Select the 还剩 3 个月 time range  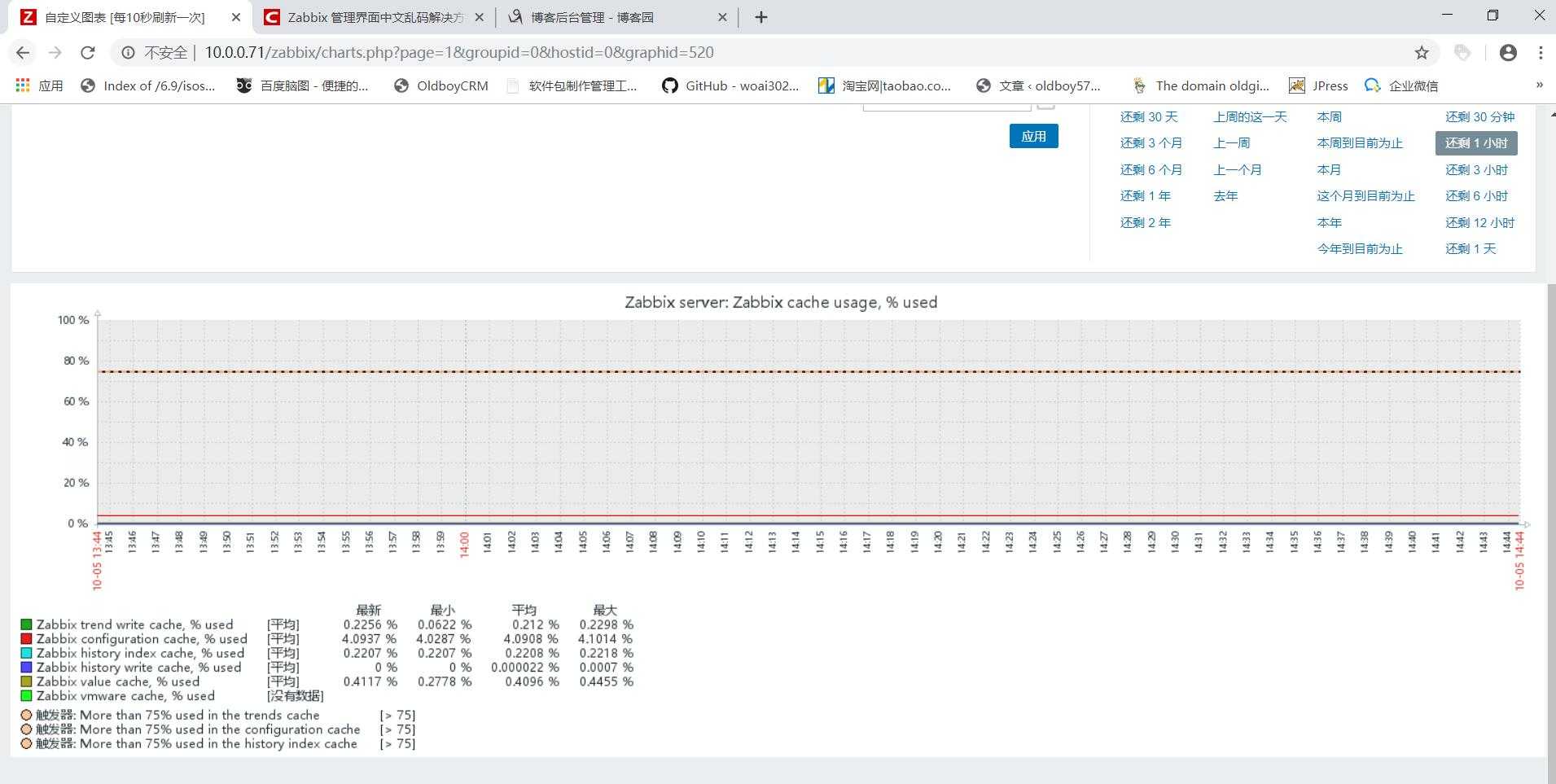point(1151,143)
